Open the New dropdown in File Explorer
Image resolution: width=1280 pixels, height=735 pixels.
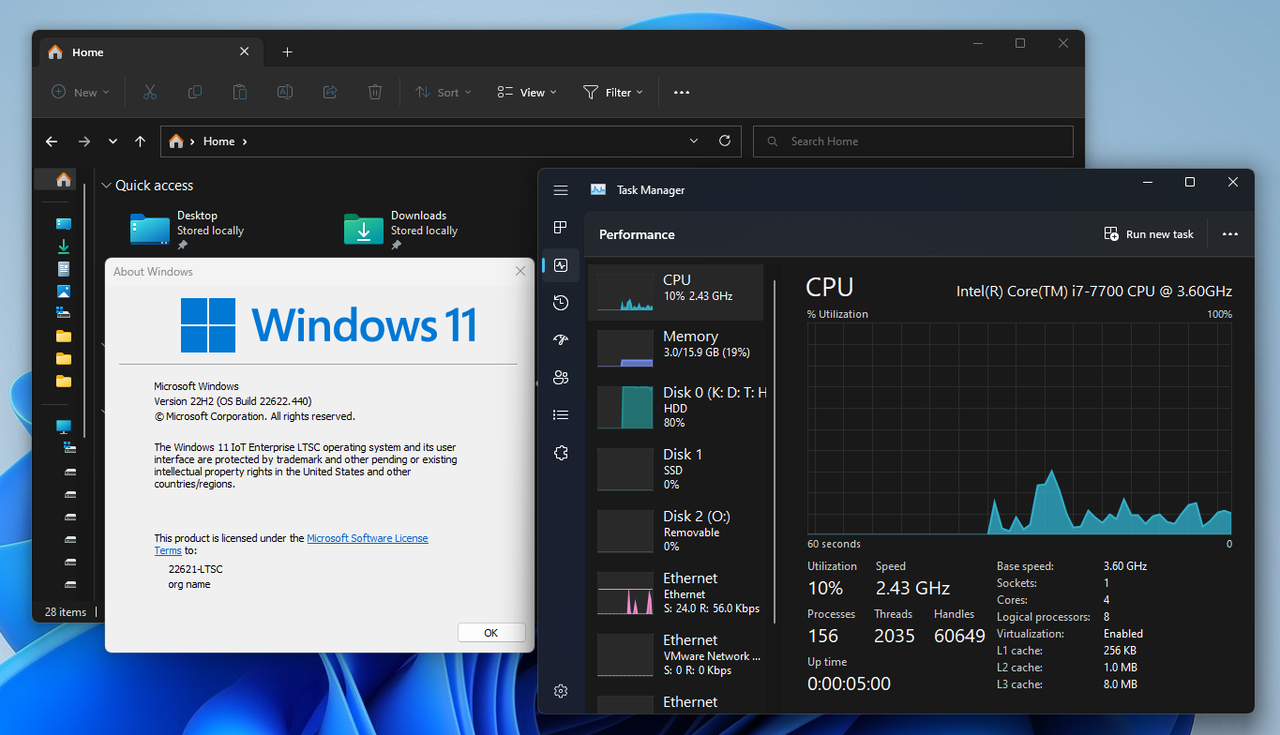tap(80, 92)
